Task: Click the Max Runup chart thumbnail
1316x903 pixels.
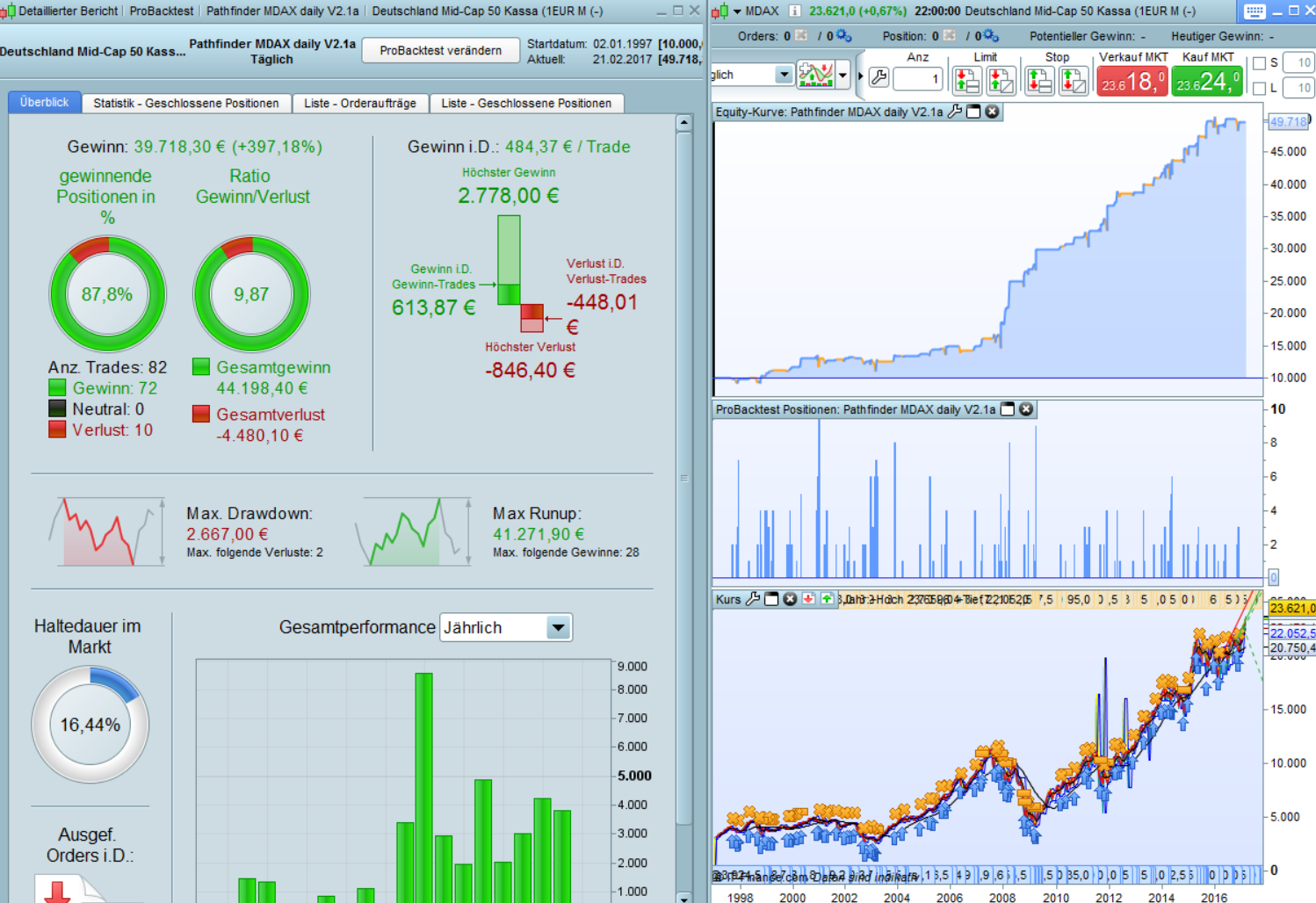Action: point(413,531)
